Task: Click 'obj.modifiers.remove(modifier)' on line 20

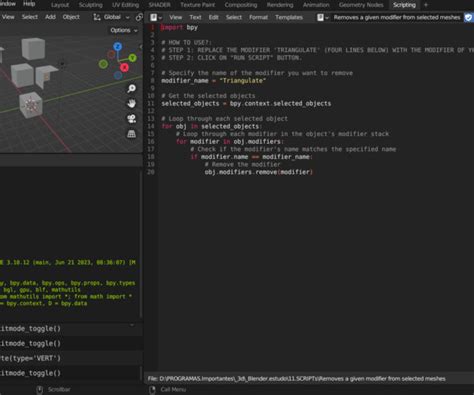Action: pyautogui.click(x=259, y=172)
